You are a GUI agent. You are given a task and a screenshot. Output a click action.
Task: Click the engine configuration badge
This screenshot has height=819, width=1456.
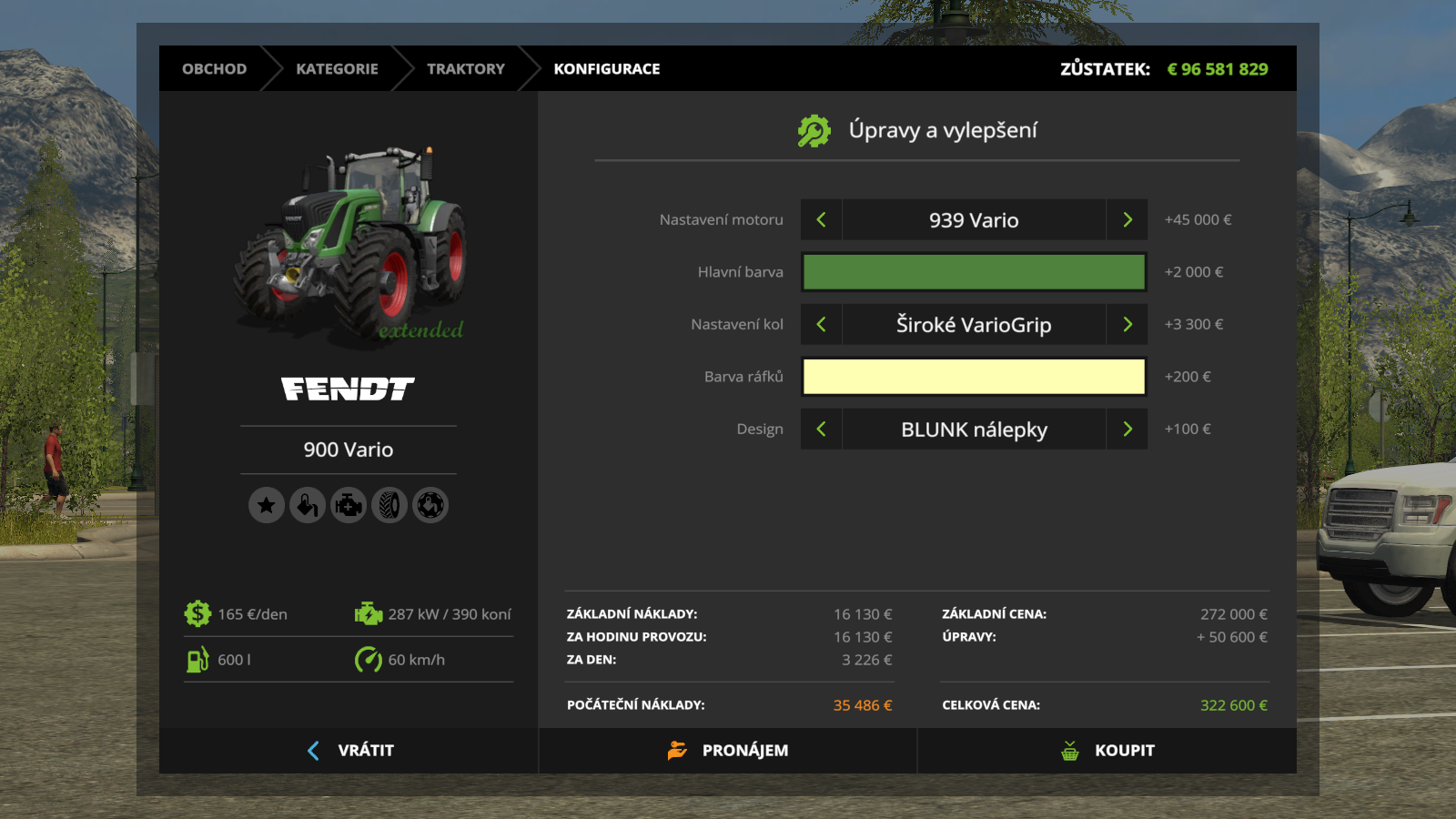coord(349,505)
